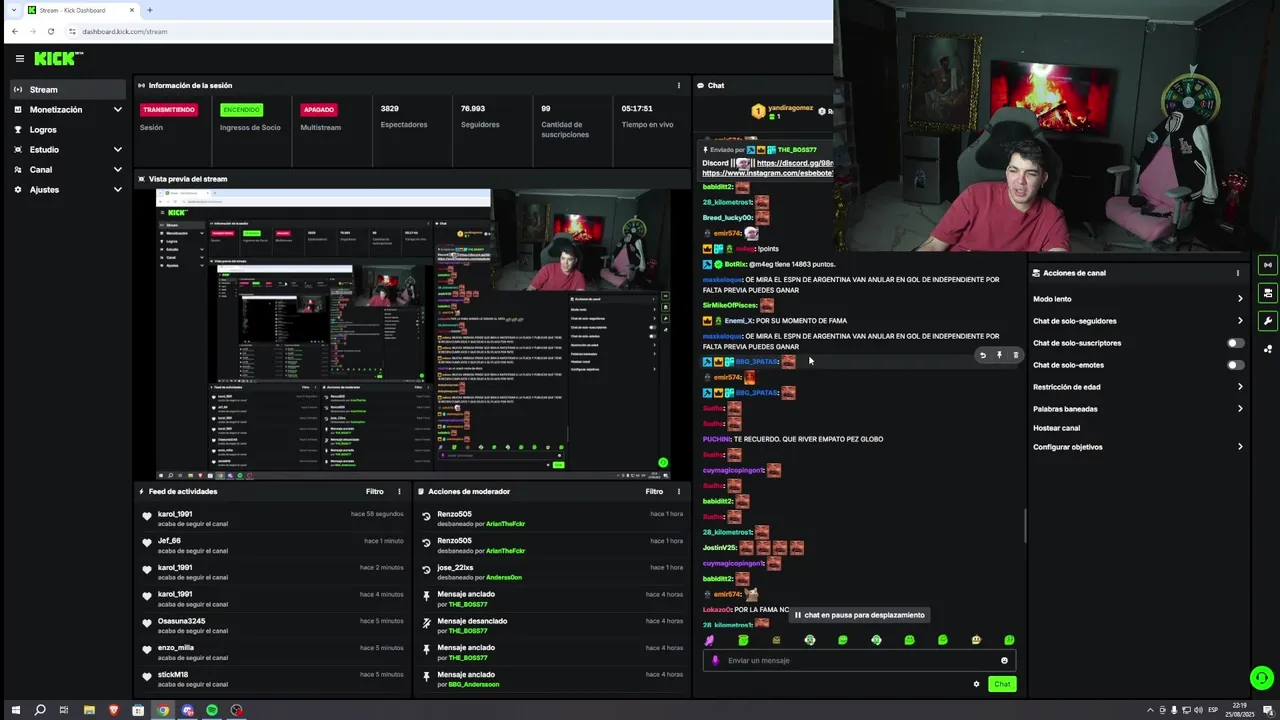Click the reply arrow on hovered message

(983, 355)
